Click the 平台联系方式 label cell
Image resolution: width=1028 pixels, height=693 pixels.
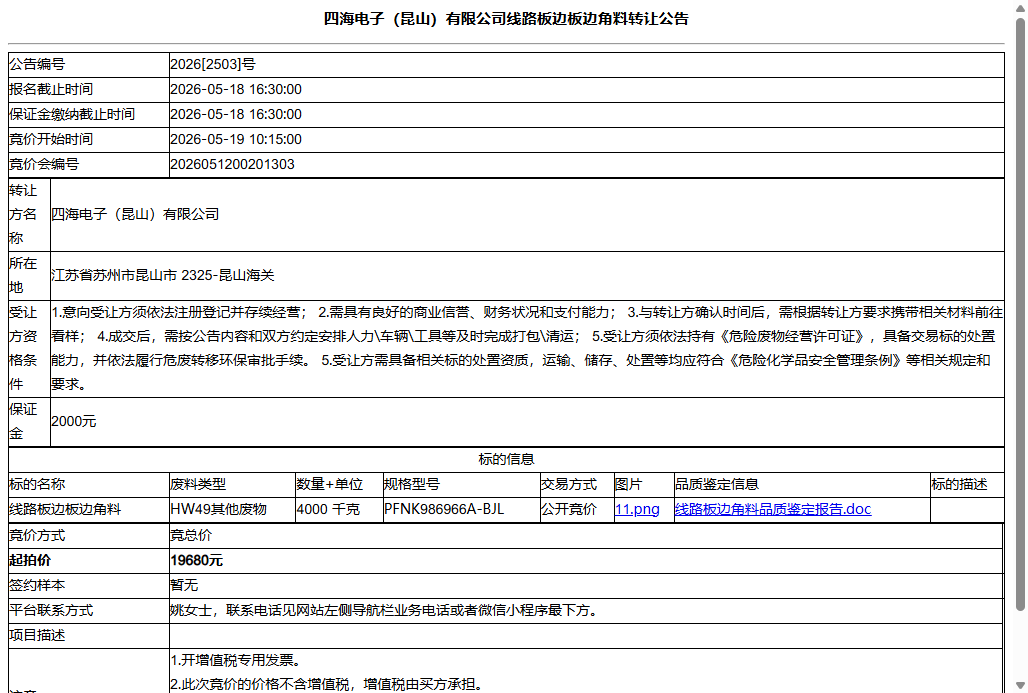tap(89, 610)
